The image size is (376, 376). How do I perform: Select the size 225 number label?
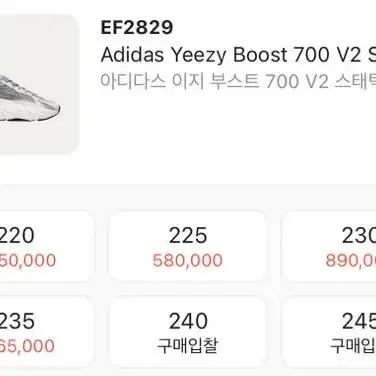188,235
